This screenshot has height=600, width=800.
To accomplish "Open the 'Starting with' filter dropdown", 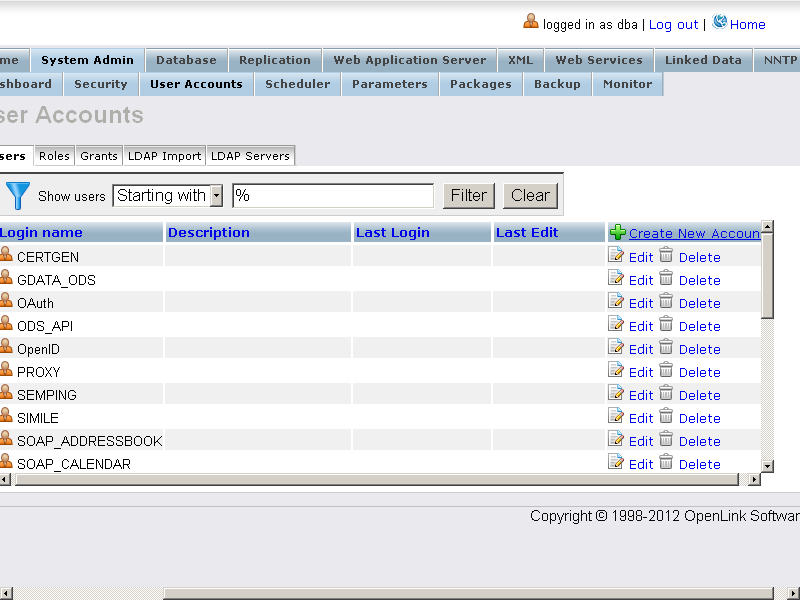I will [216, 196].
